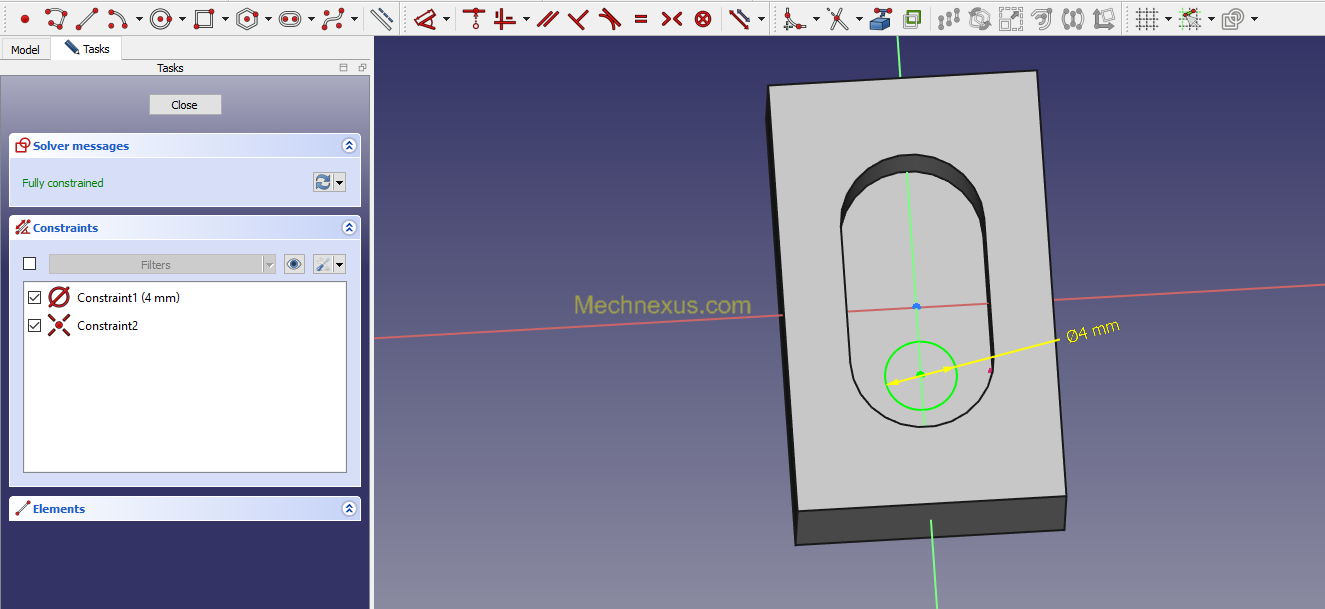
Task: Open the fillet tool dropdown arrow
Action: [x=815, y=19]
